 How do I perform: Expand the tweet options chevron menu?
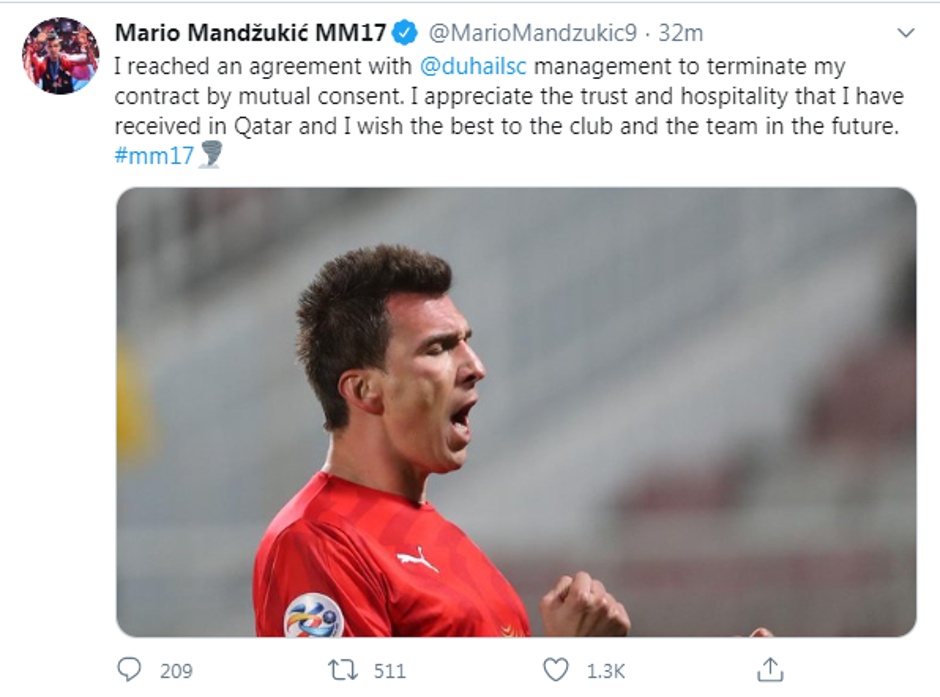click(x=906, y=33)
